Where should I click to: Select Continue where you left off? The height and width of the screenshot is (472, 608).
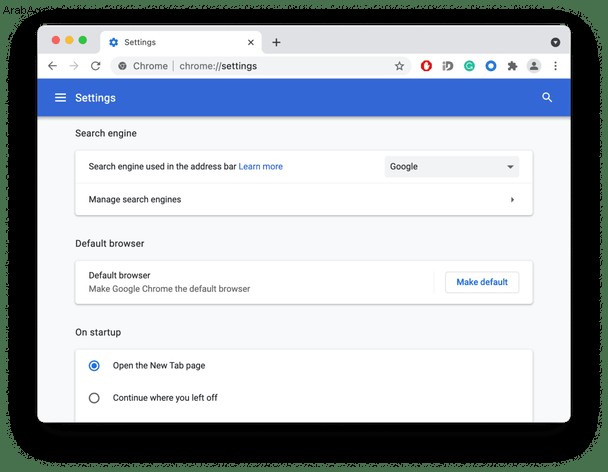click(94, 398)
